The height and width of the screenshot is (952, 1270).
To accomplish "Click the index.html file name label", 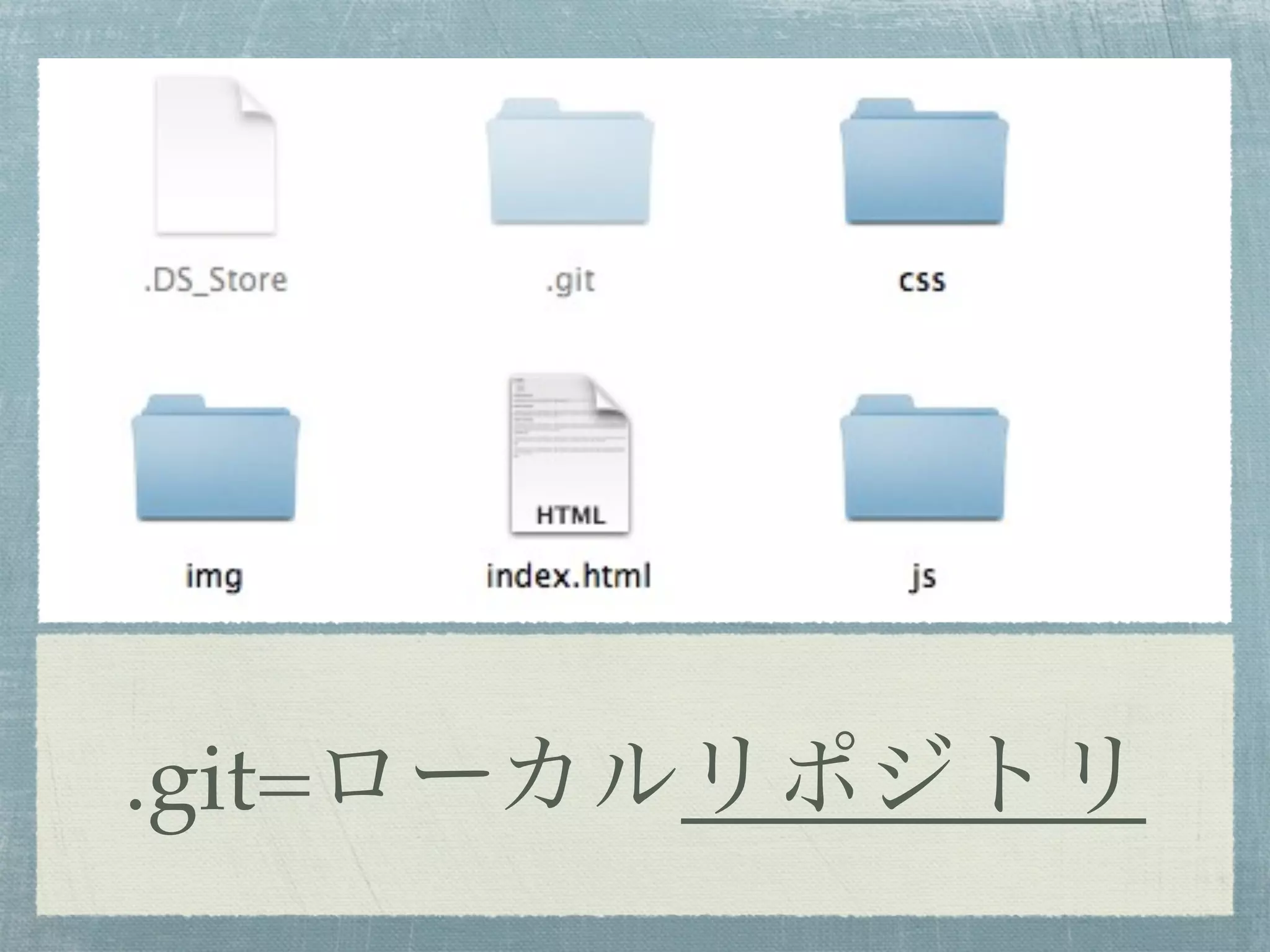I will tap(569, 576).
